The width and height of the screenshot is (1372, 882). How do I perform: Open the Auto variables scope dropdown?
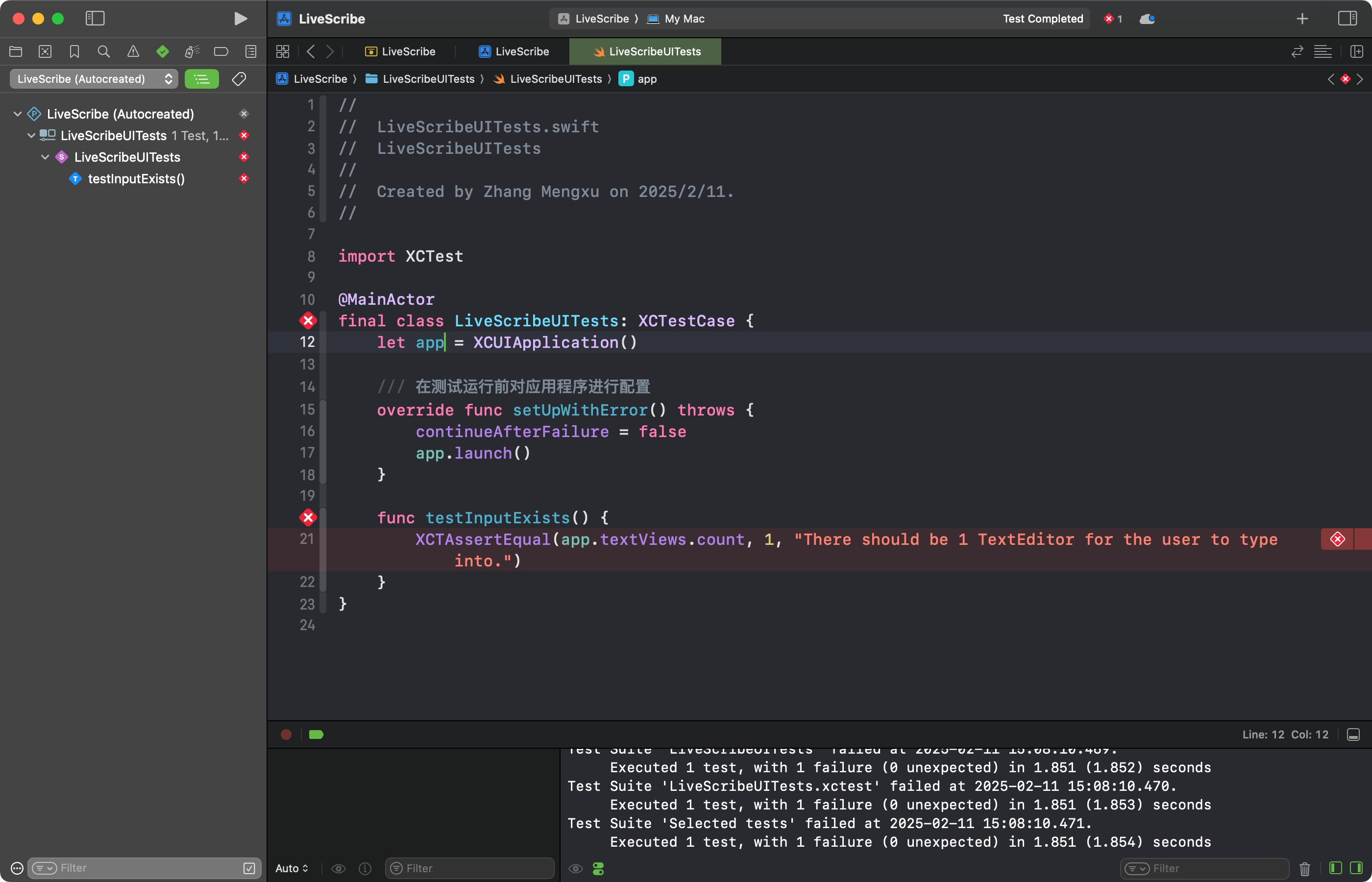point(292,868)
